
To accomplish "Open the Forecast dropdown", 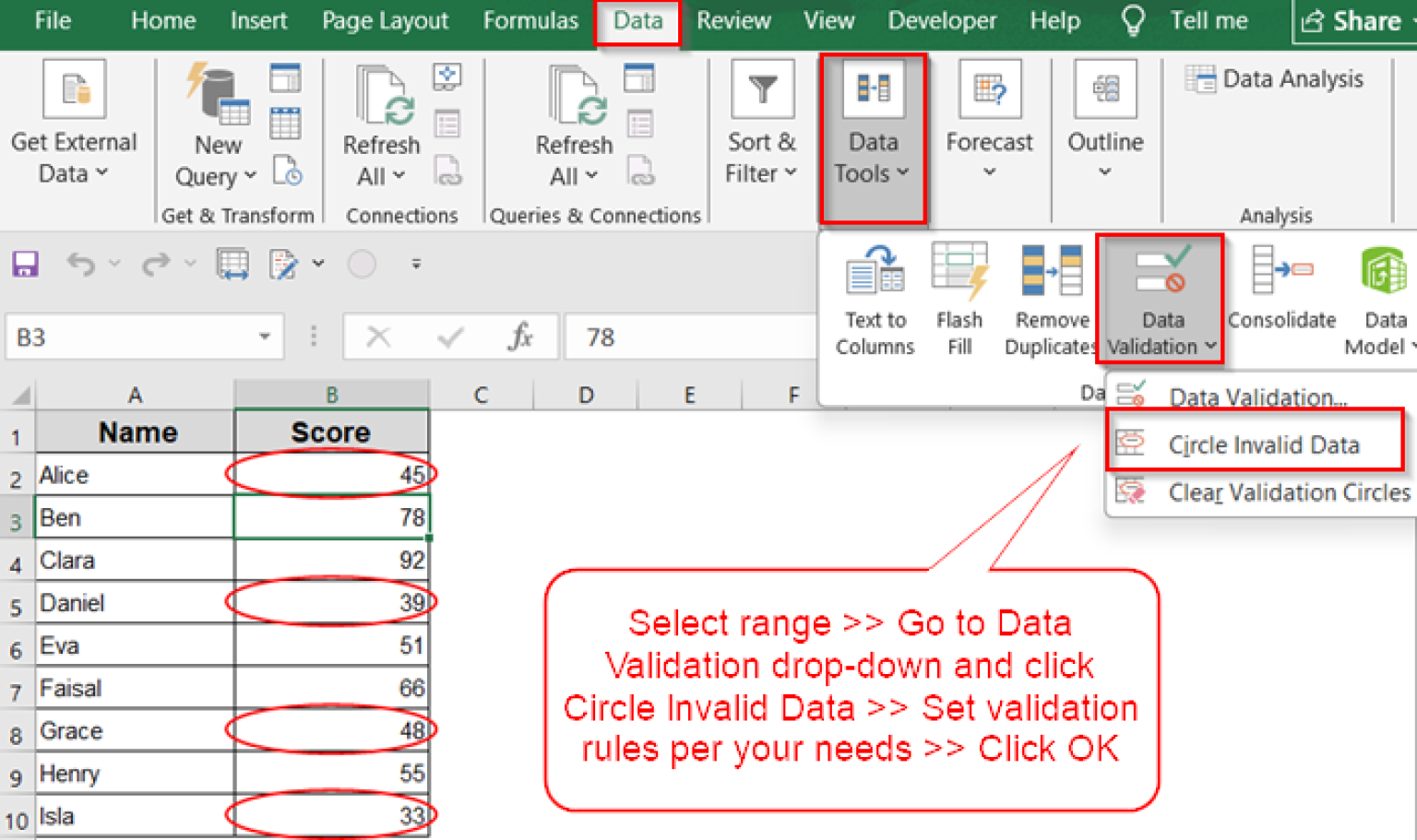I will tap(989, 172).
